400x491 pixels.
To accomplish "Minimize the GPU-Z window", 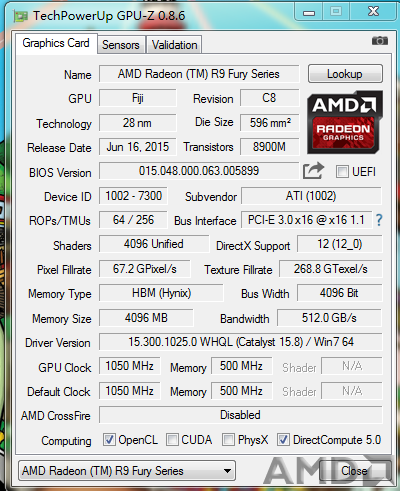I will pos(309,12).
